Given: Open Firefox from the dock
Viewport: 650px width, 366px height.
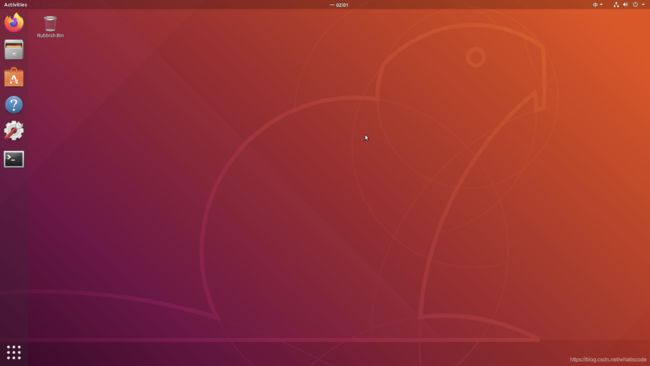Looking at the screenshot, I should click(x=14, y=22).
